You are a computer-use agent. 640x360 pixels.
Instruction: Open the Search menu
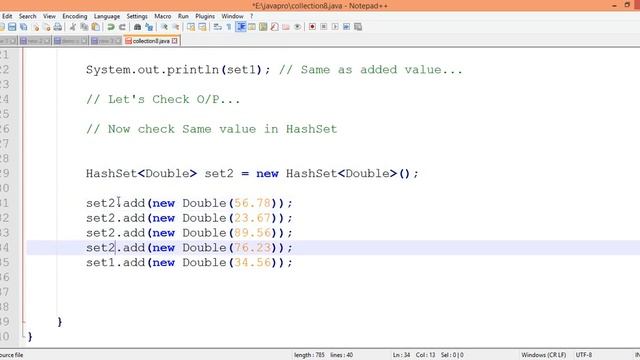pyautogui.click(x=27, y=16)
